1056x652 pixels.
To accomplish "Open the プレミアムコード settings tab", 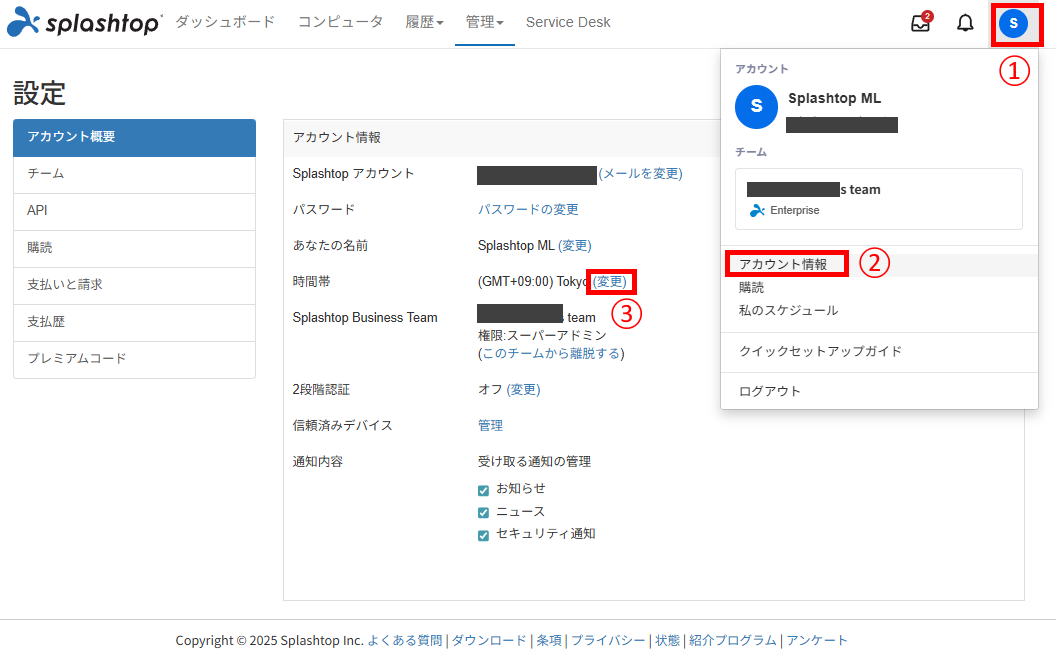I will pyautogui.click(x=135, y=360).
